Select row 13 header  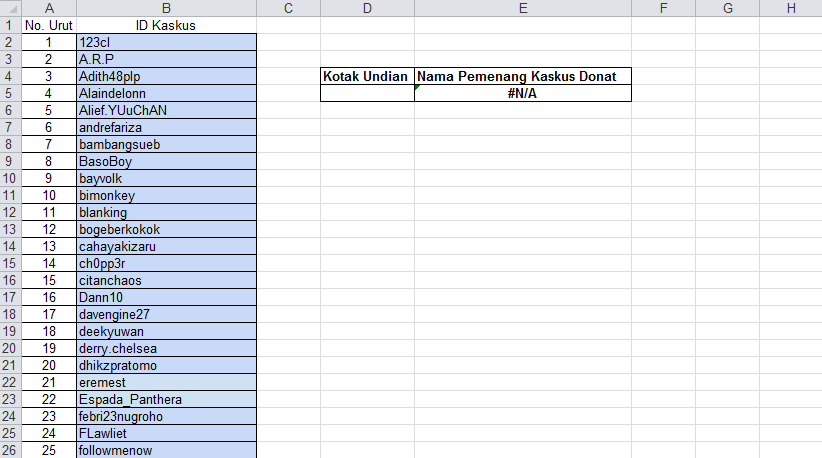[10, 230]
